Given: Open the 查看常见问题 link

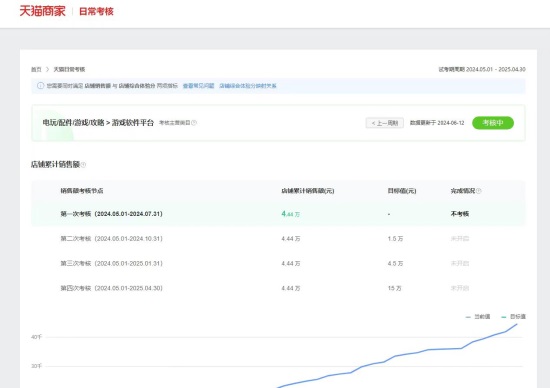Looking at the screenshot, I should click(x=198, y=86).
